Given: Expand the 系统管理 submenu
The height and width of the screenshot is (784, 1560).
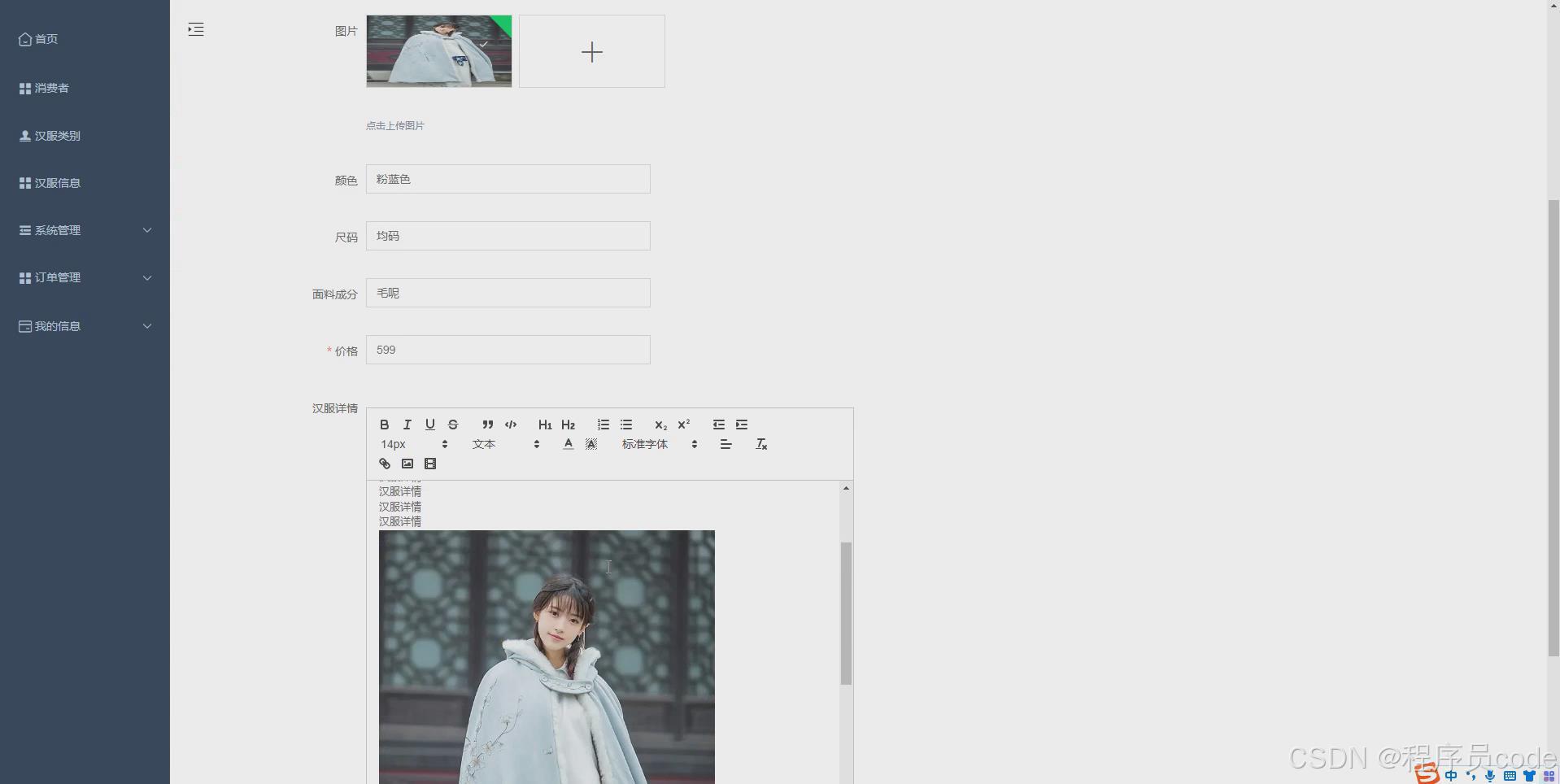Looking at the screenshot, I should coord(85,230).
